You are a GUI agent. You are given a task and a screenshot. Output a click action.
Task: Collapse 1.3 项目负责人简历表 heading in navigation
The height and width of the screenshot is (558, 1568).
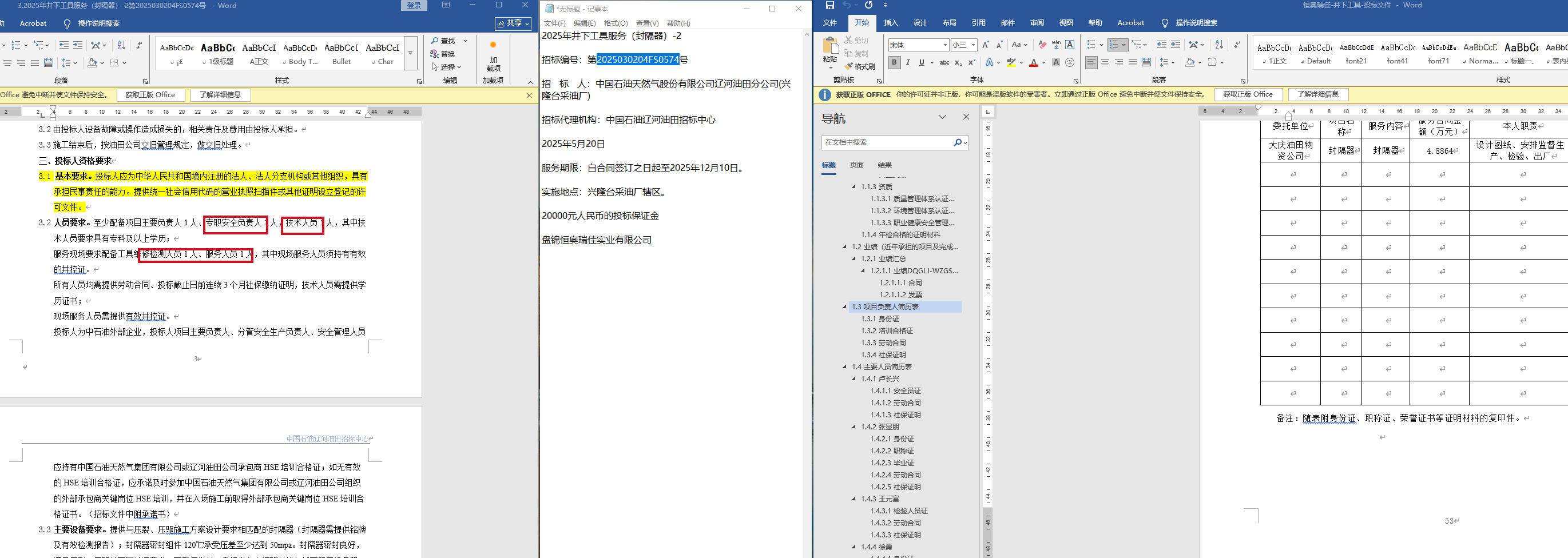point(844,306)
